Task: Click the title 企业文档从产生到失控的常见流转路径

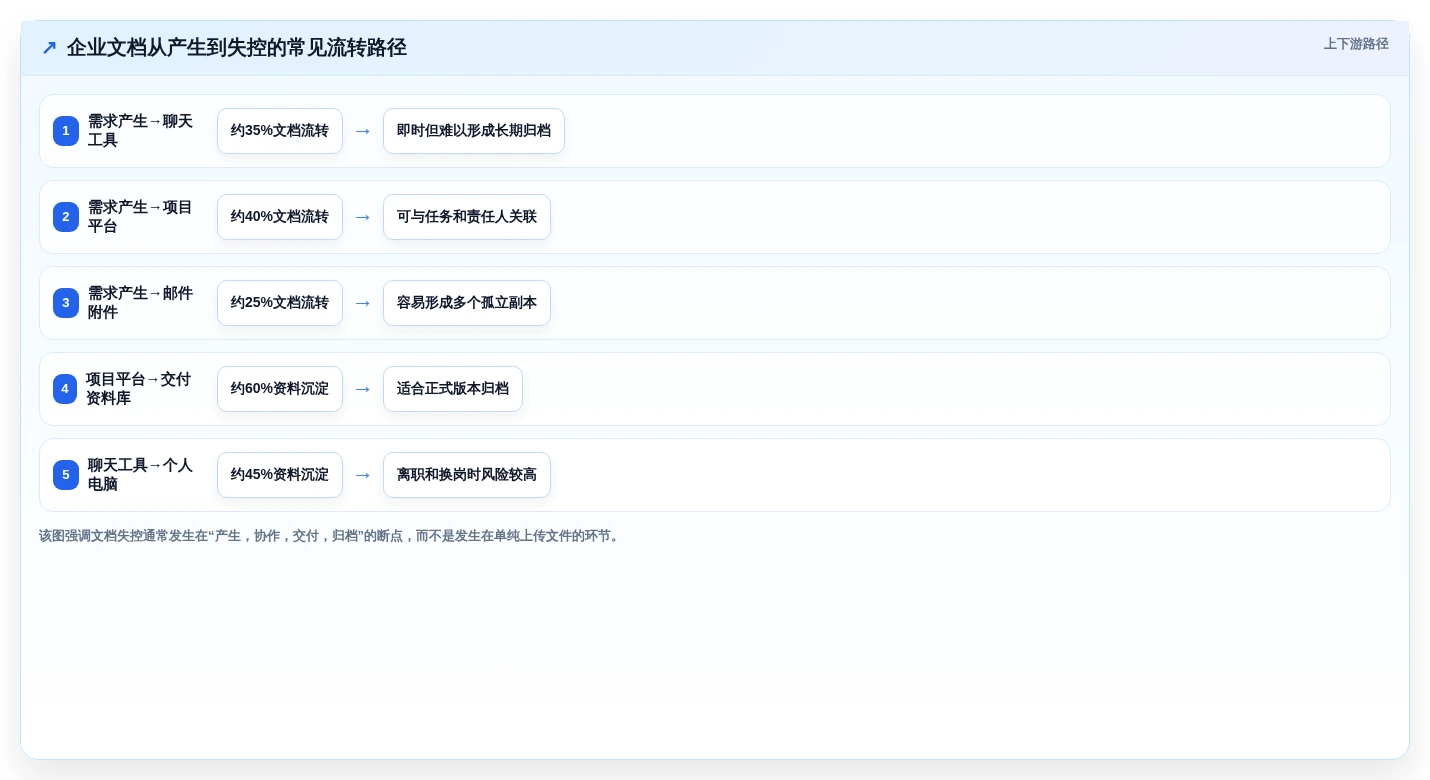Action: click(x=237, y=48)
